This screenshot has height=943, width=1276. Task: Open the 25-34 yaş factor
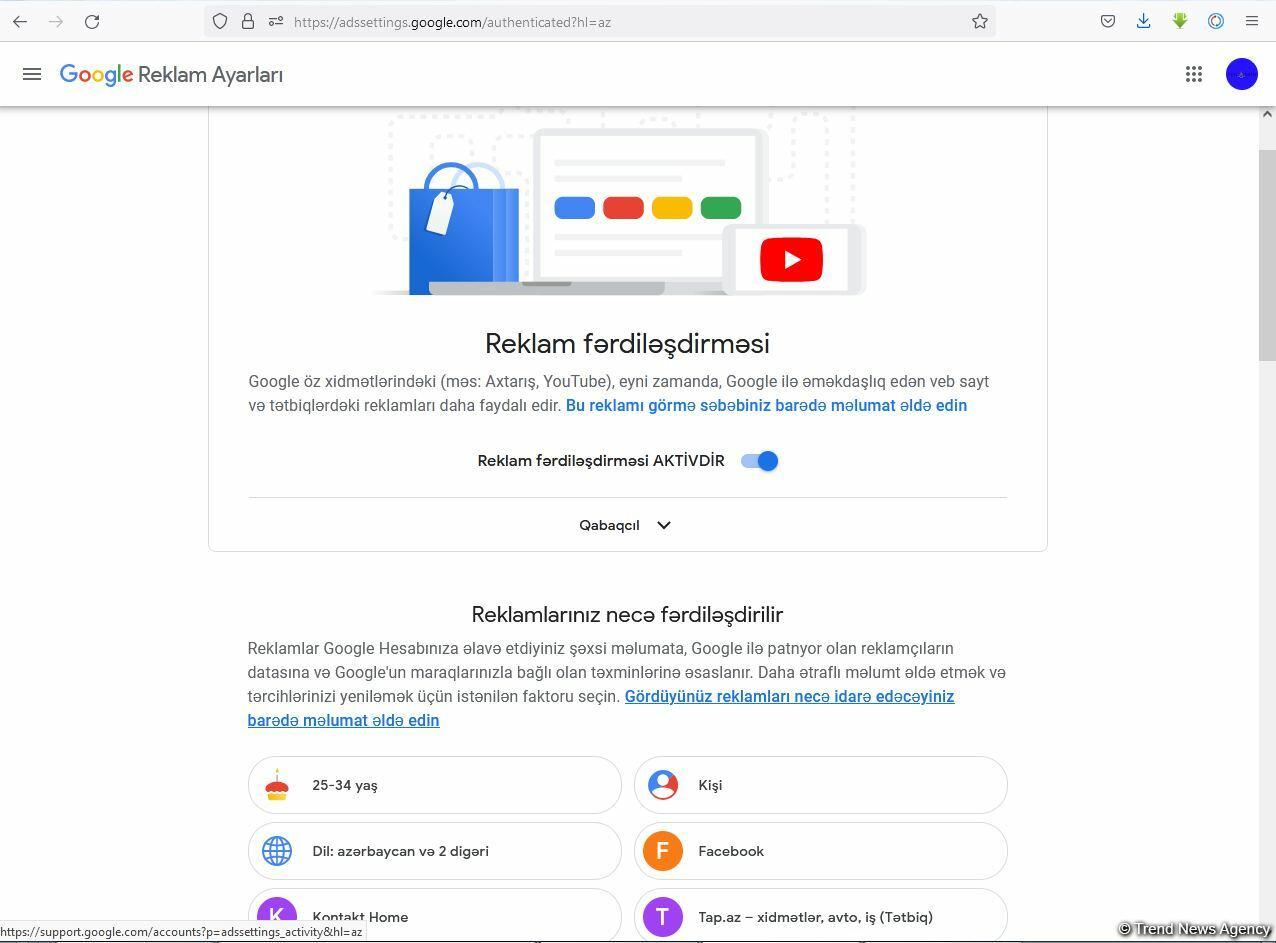pos(435,785)
